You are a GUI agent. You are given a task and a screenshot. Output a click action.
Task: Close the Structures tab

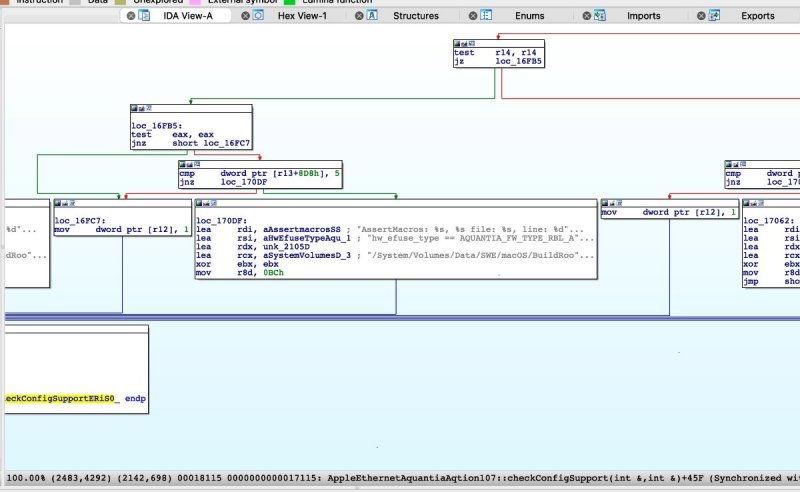(x=357, y=16)
